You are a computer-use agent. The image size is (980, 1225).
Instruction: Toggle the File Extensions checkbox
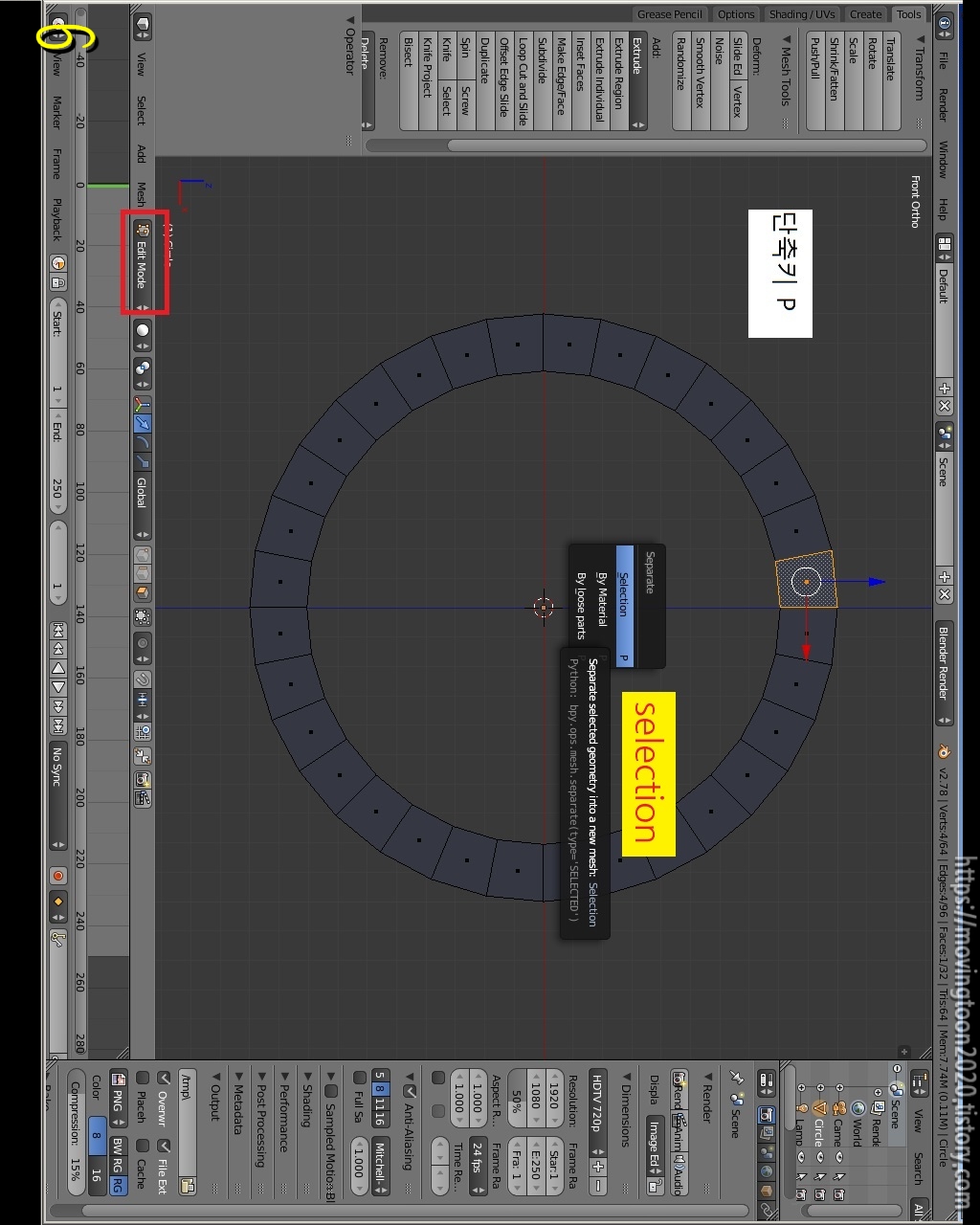click(x=164, y=1146)
